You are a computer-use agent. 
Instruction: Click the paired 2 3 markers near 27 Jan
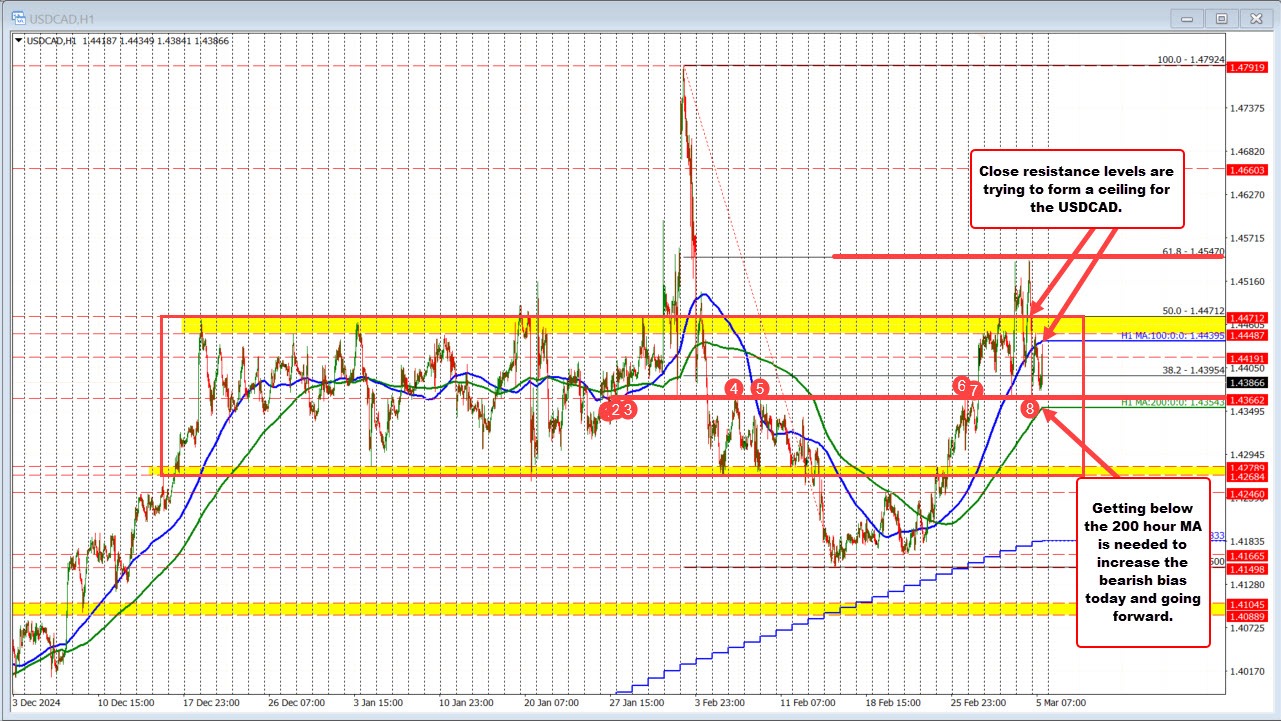[x=620, y=409]
